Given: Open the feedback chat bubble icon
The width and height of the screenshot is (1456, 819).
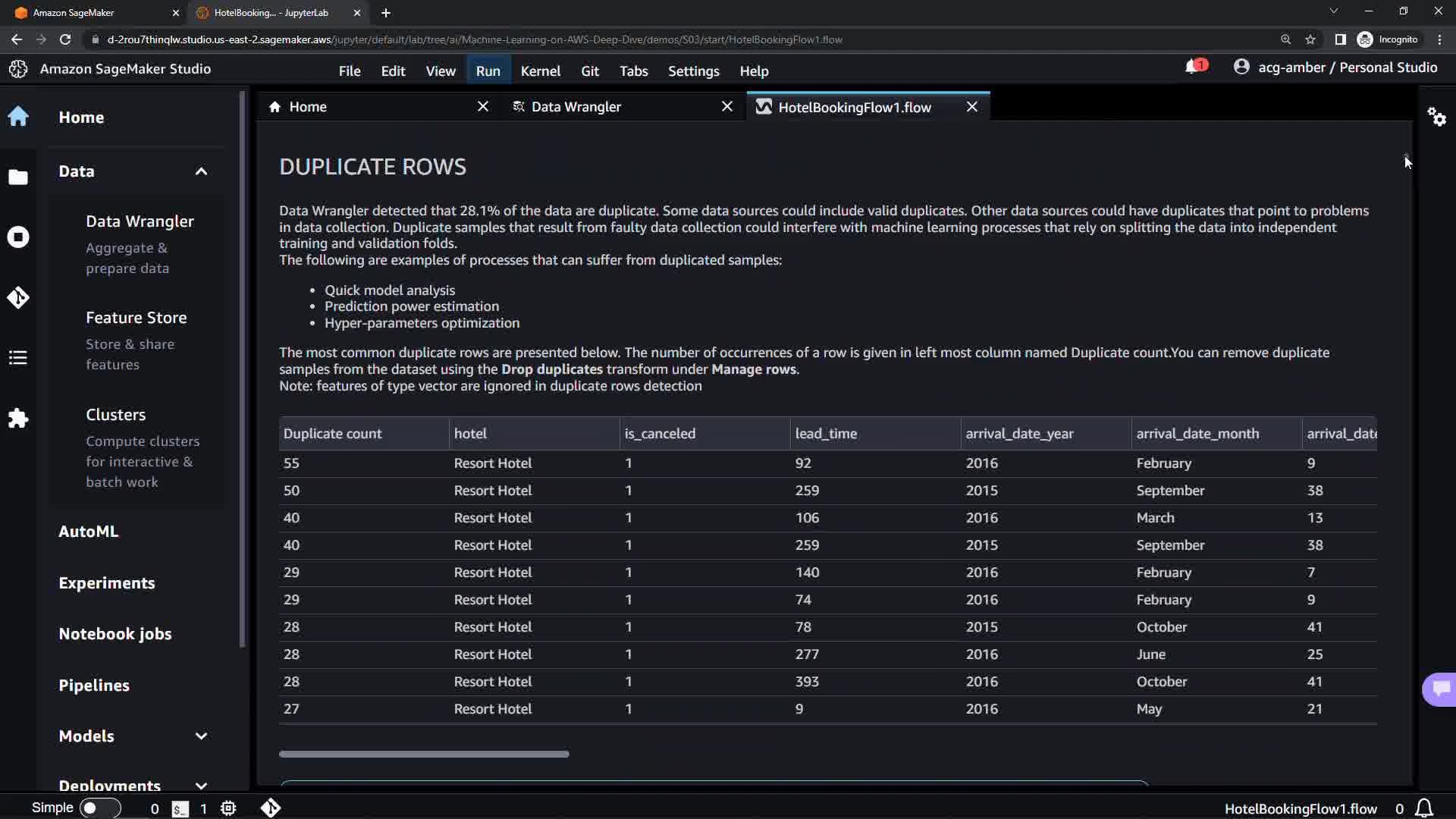Looking at the screenshot, I should tap(1441, 689).
